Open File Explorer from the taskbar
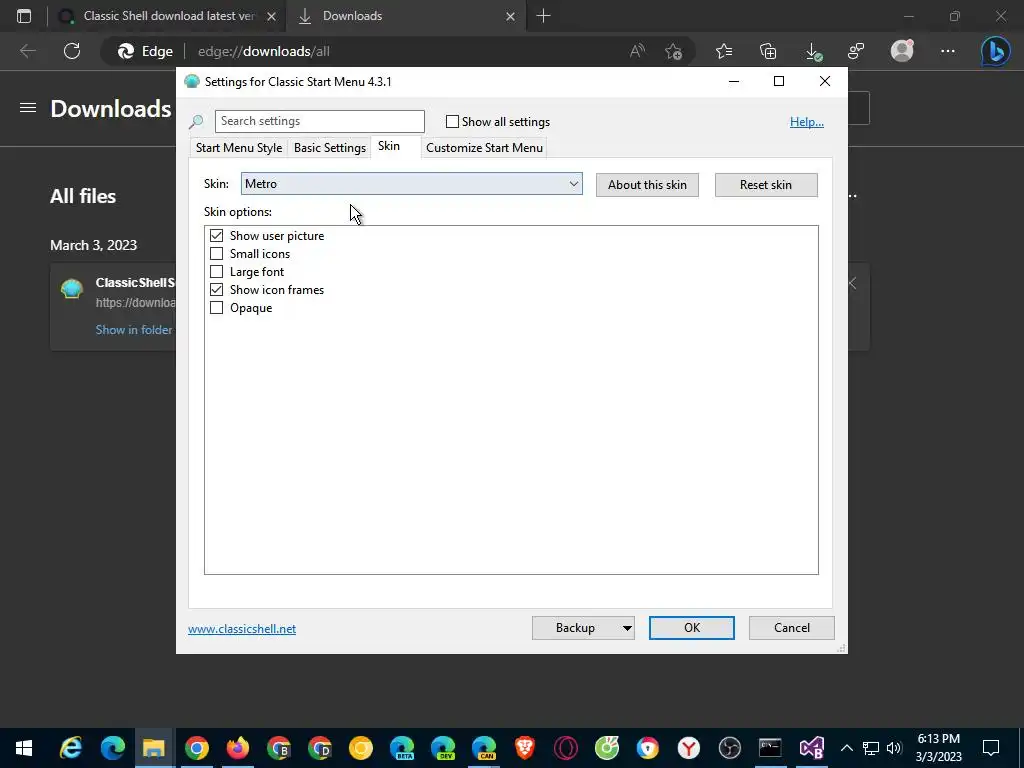The width and height of the screenshot is (1024, 768). point(153,748)
